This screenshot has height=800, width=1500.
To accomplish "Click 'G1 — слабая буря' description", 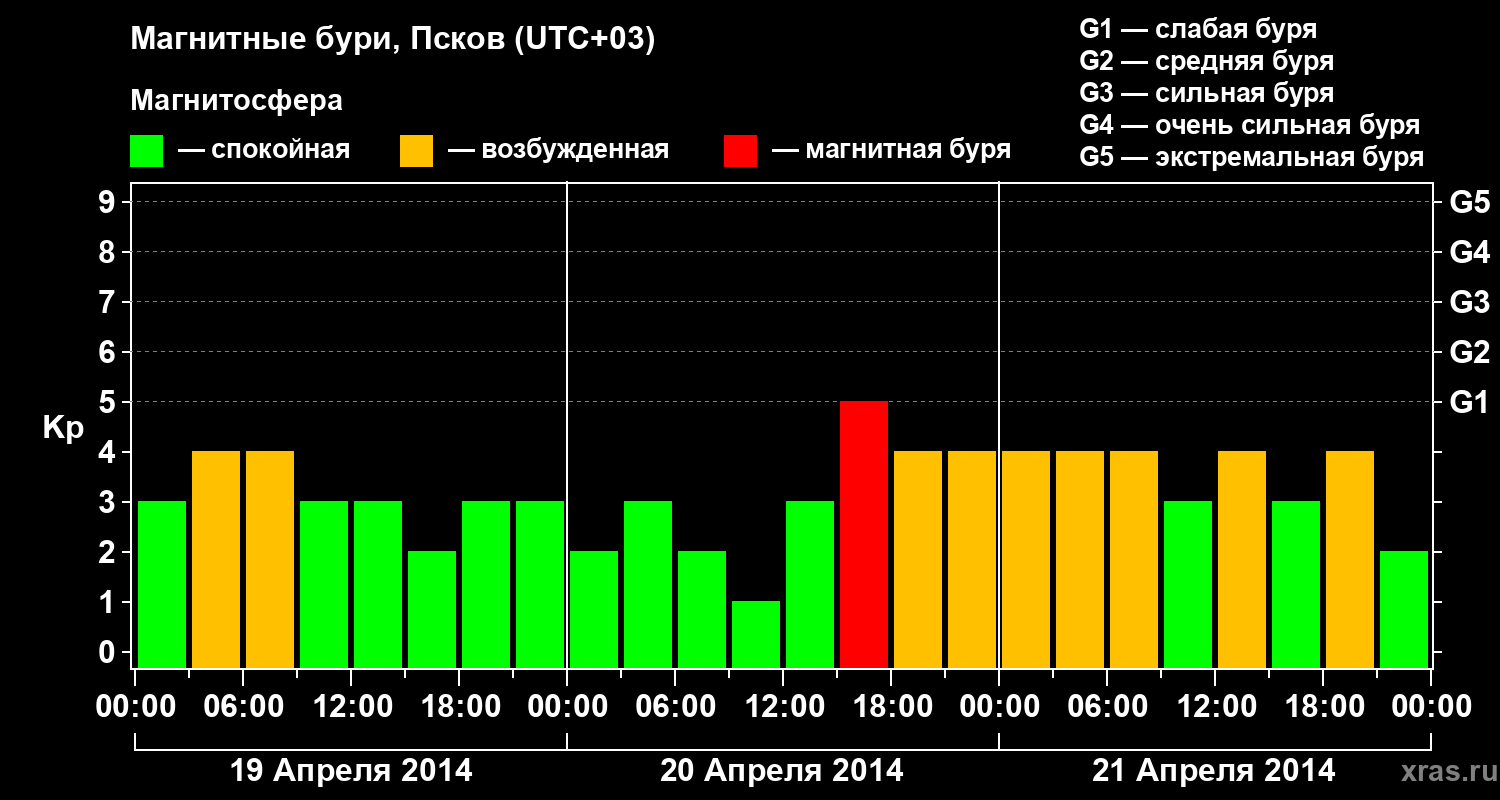I will click(x=1198, y=29).
